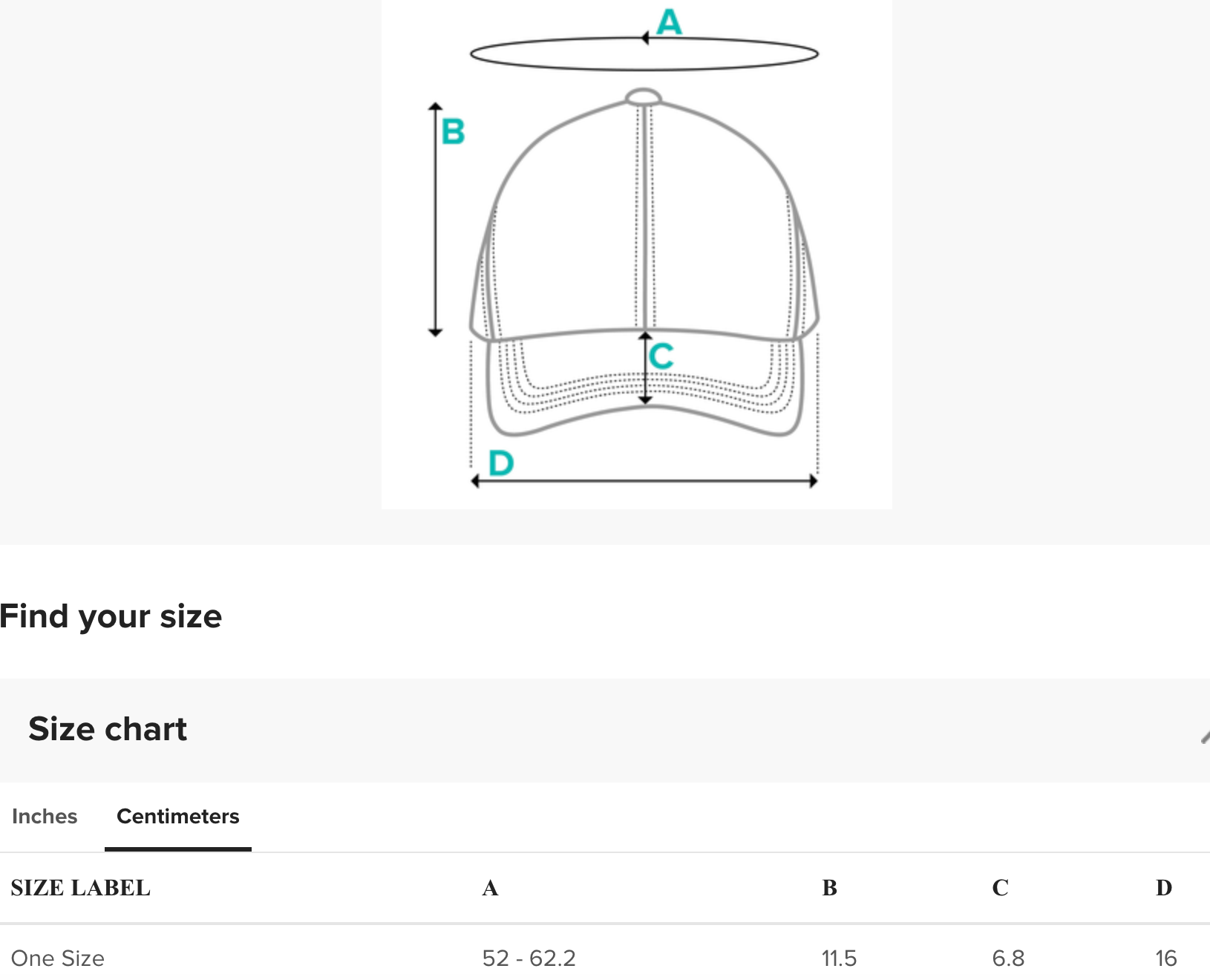Switch to the Inches tab
1210x980 pixels.
pos(45,816)
